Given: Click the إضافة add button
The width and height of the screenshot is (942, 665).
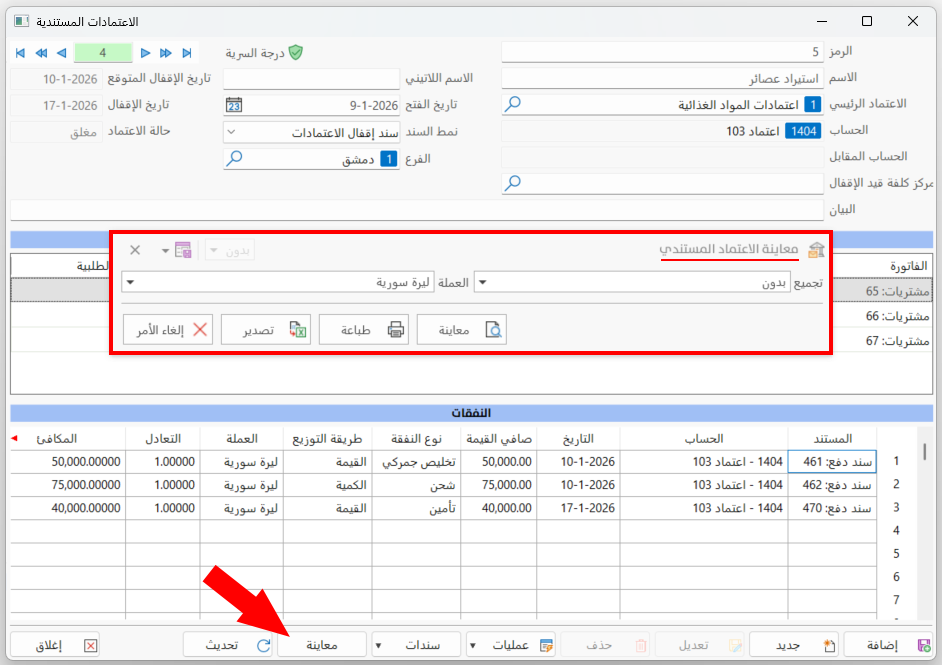Looking at the screenshot, I should [888, 645].
